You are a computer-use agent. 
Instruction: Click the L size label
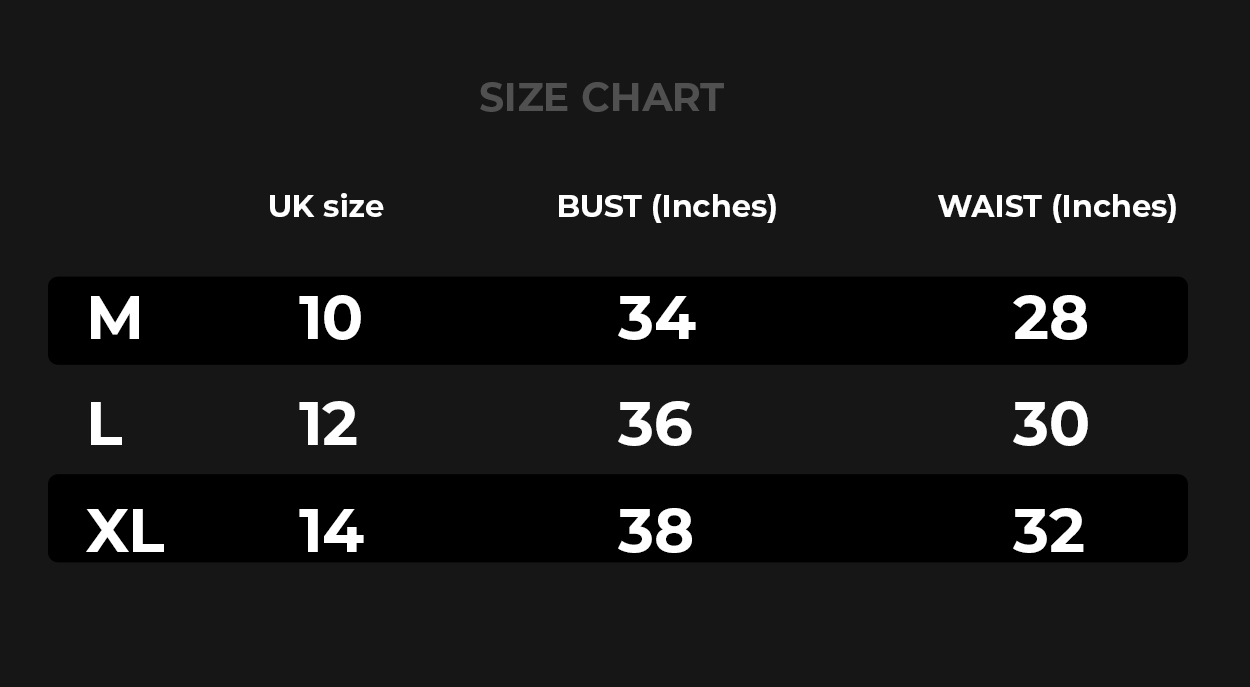point(105,425)
